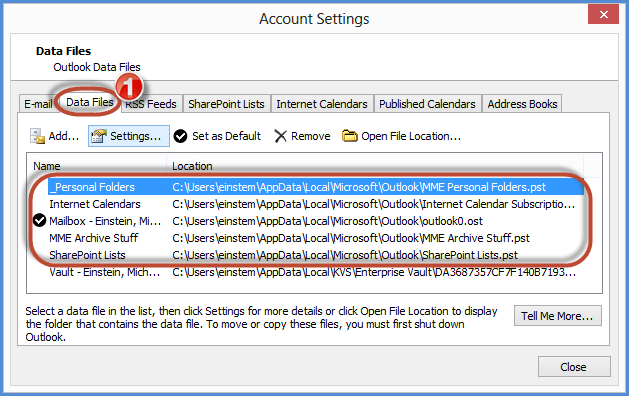
Task: Switch to the Address Books tab
Action: (522, 104)
